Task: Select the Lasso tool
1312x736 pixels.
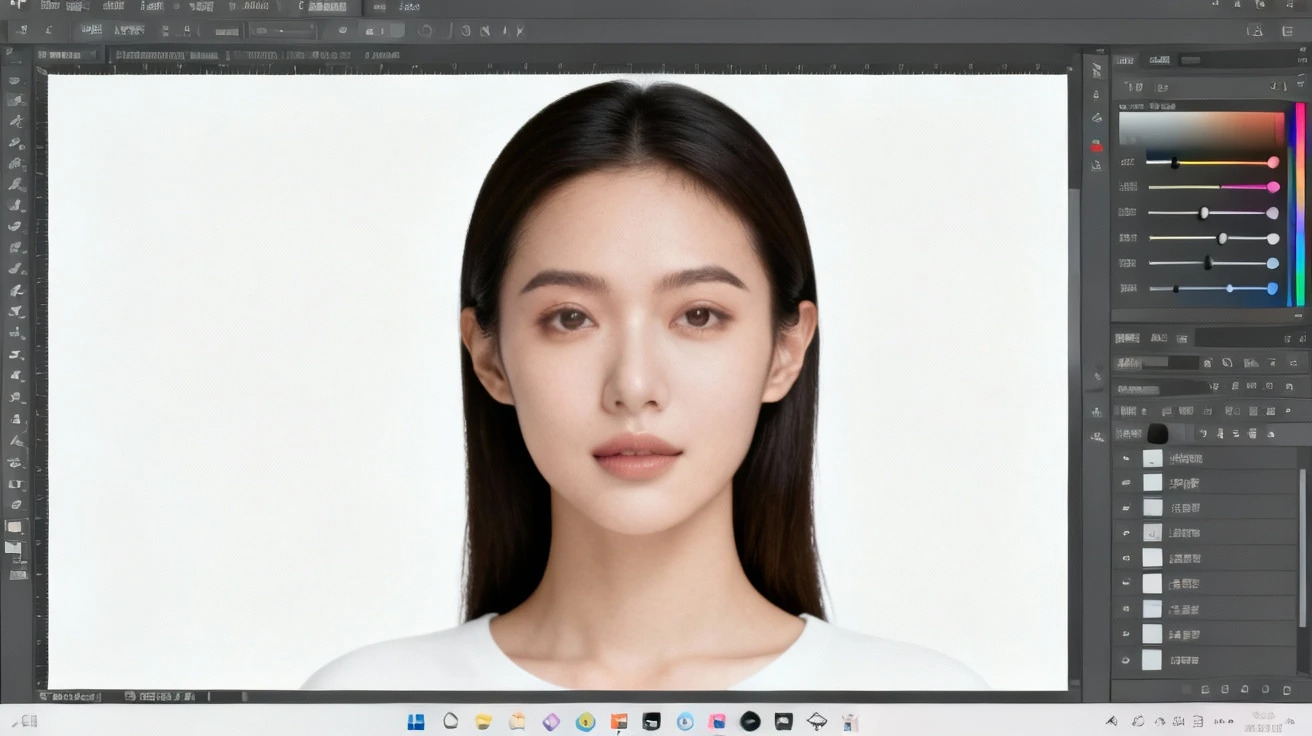Action: click(x=16, y=120)
